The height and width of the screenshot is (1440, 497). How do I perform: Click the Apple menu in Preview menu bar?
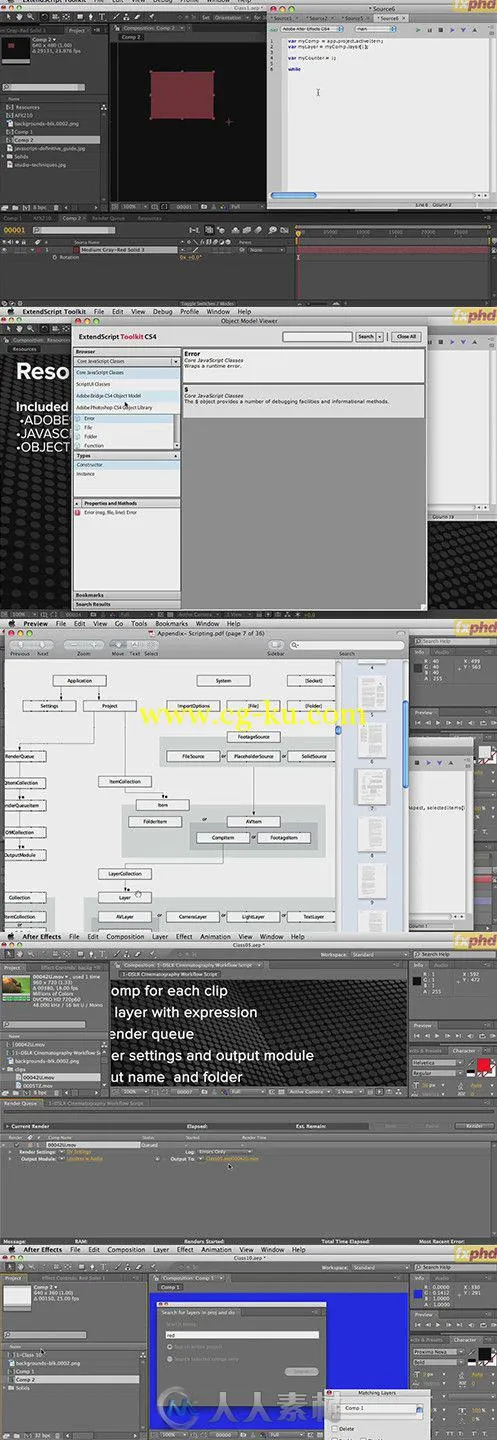10,623
